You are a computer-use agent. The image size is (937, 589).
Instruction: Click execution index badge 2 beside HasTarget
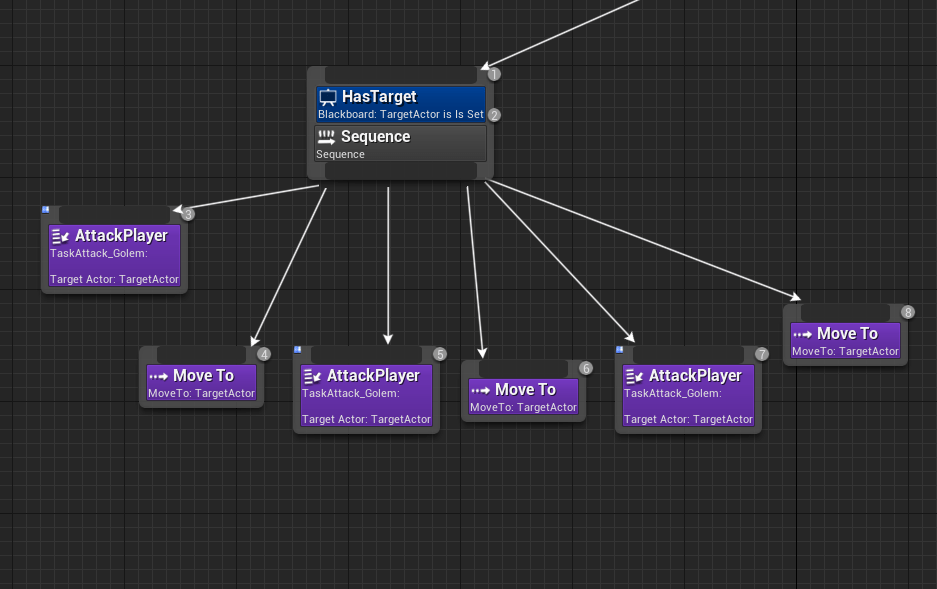[x=493, y=115]
